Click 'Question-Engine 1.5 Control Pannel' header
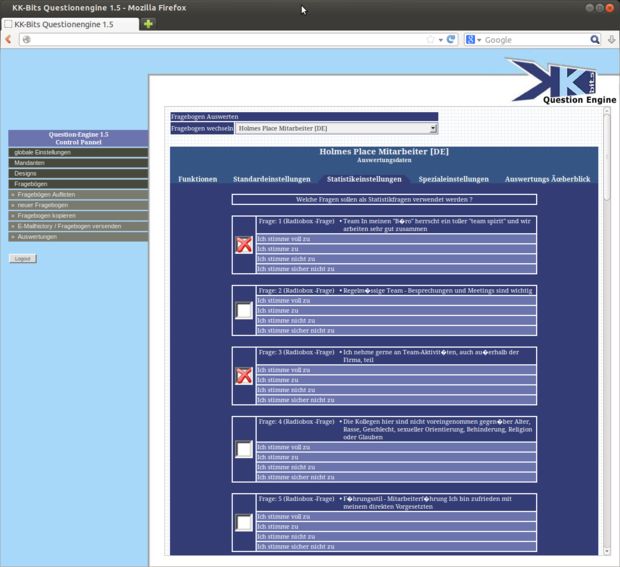Image resolution: width=620 pixels, height=567 pixels. point(78,138)
